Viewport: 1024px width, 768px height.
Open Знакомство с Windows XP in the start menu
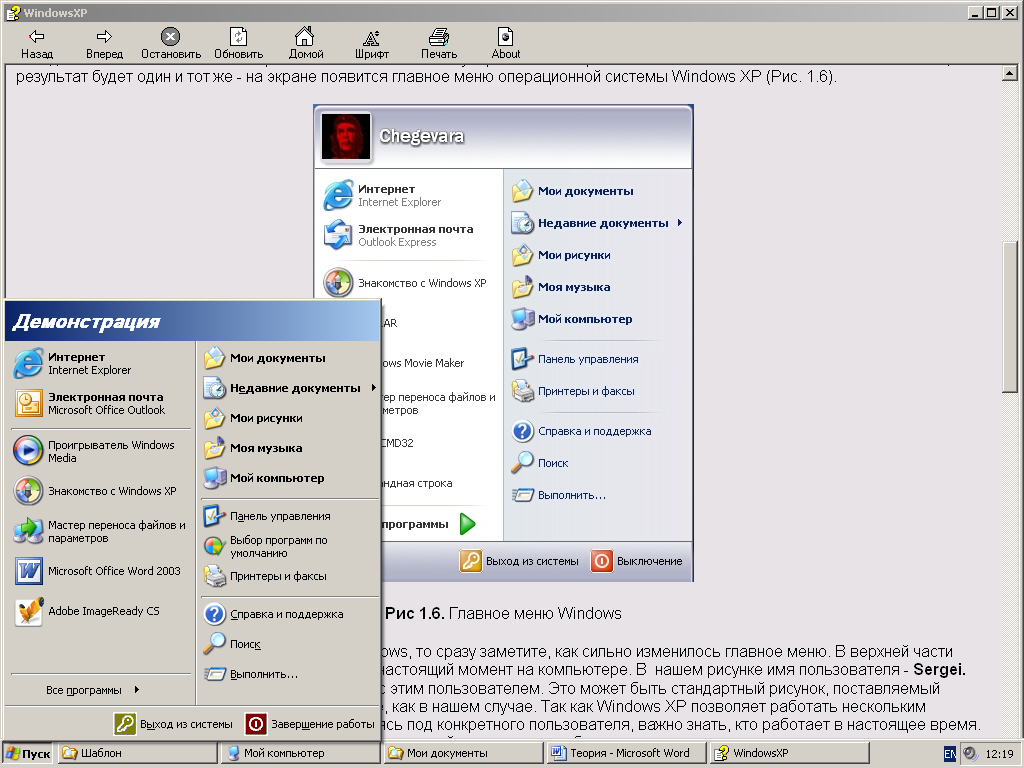click(x=101, y=491)
